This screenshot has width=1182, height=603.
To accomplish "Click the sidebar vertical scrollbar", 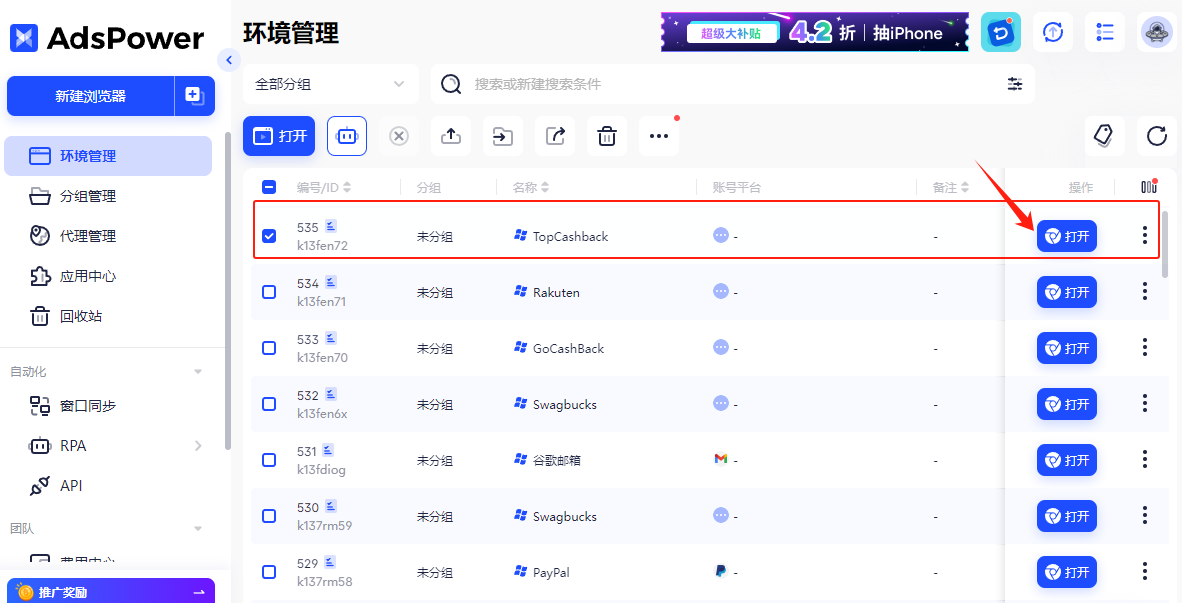I will (x=228, y=292).
